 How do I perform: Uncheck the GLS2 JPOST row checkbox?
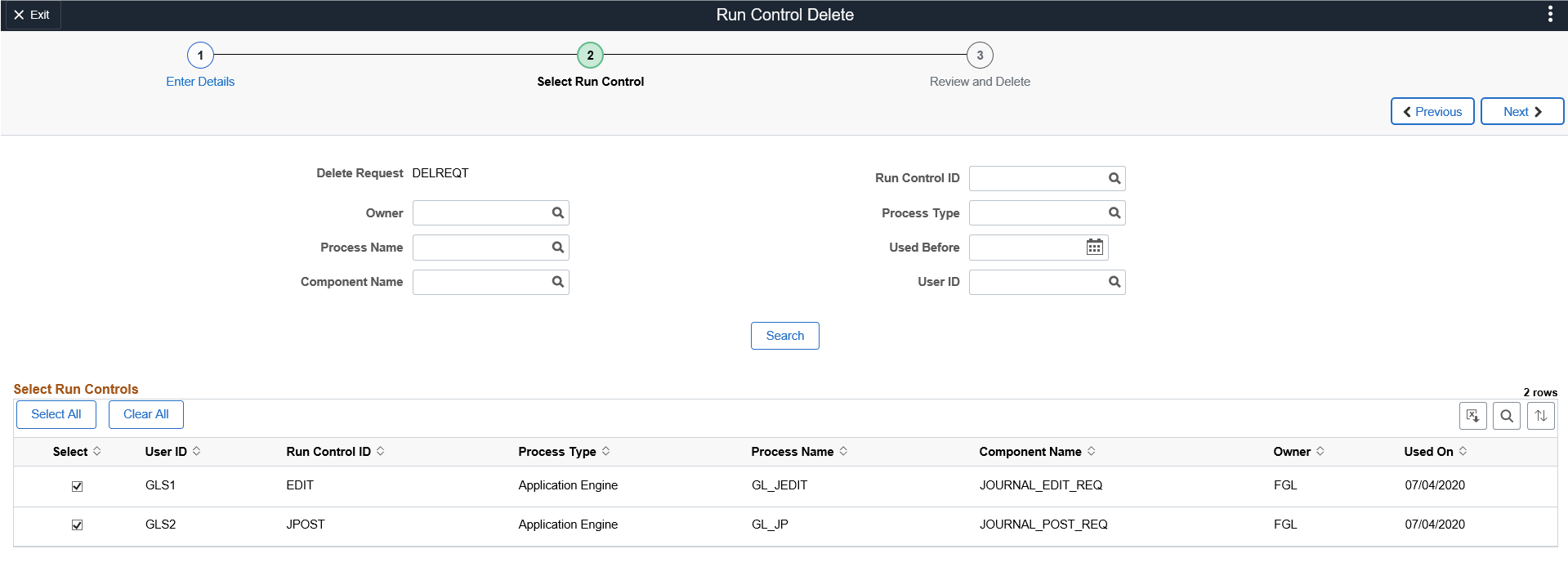(x=78, y=525)
